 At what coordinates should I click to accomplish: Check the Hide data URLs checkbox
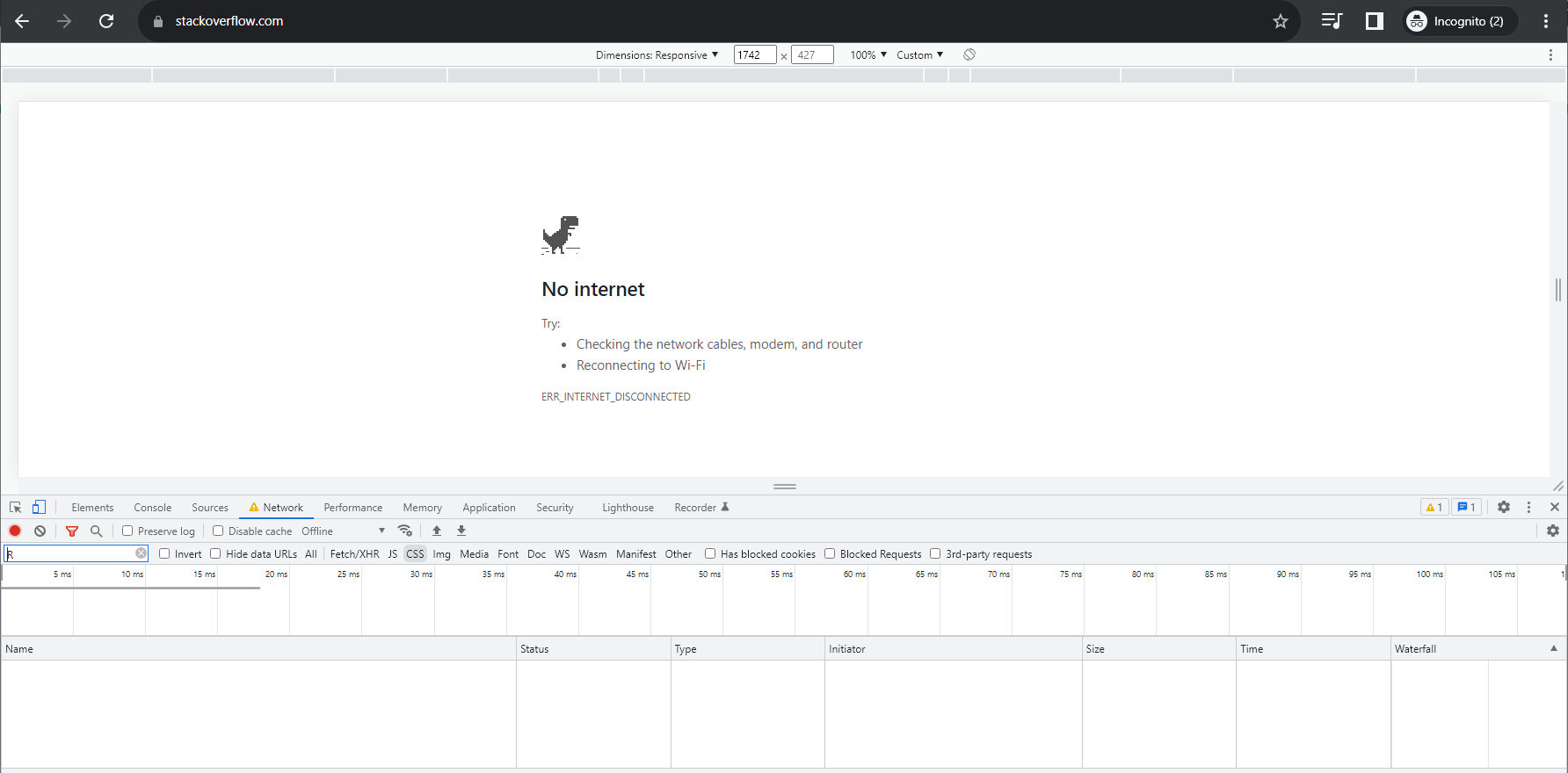(x=215, y=553)
